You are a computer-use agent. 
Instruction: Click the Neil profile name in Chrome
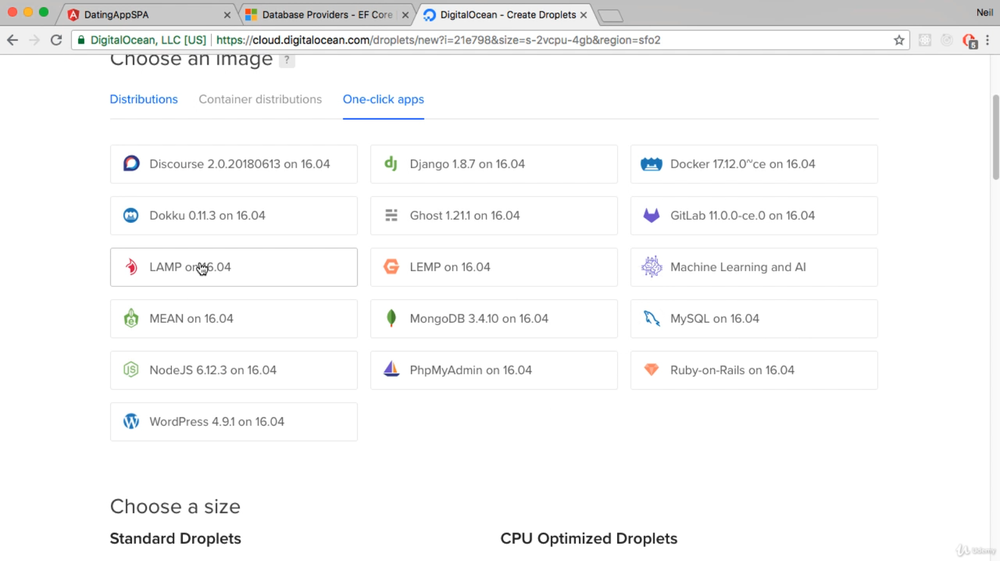985,13
